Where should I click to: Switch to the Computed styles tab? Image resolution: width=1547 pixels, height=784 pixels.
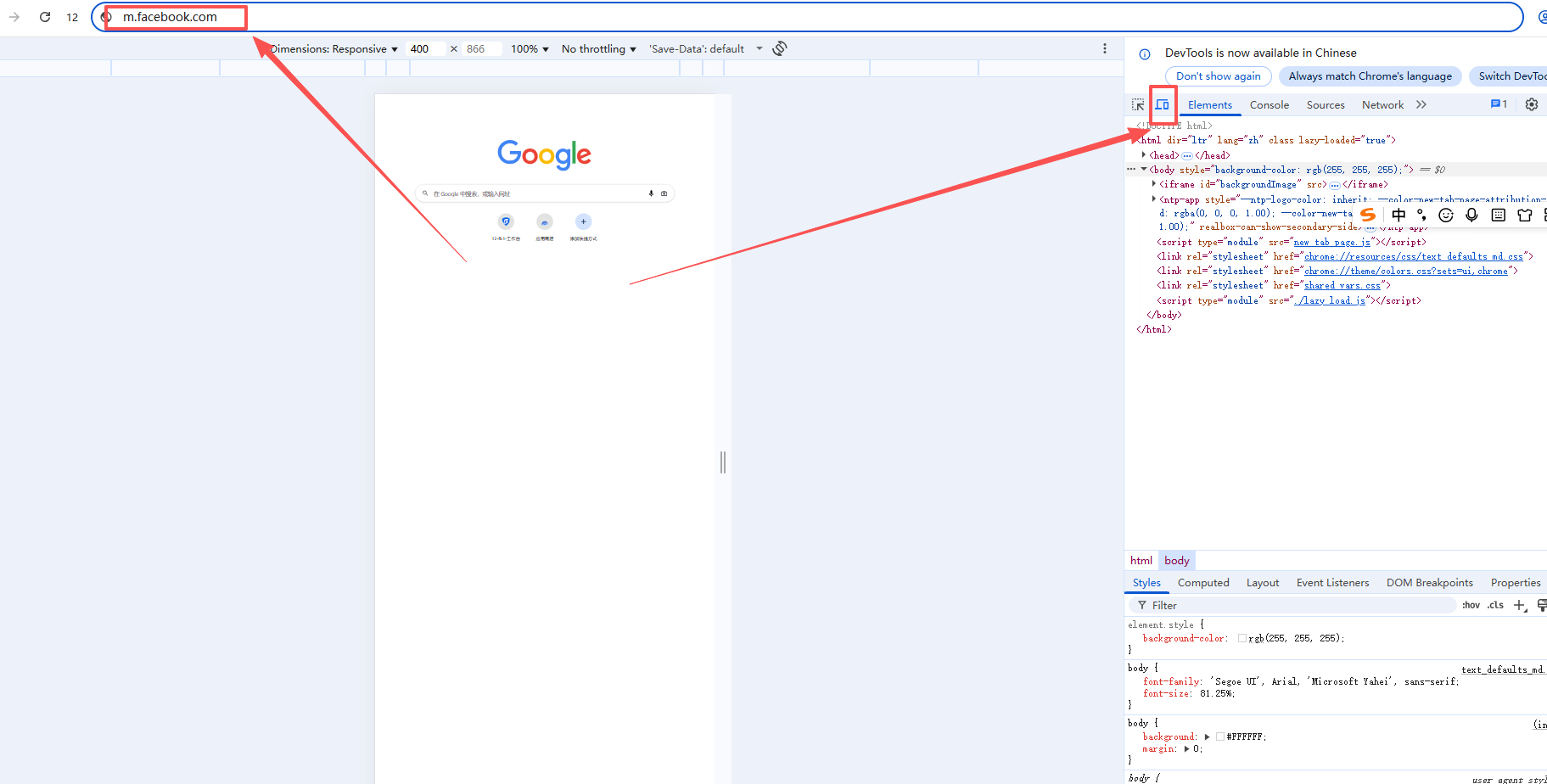pyautogui.click(x=1202, y=583)
